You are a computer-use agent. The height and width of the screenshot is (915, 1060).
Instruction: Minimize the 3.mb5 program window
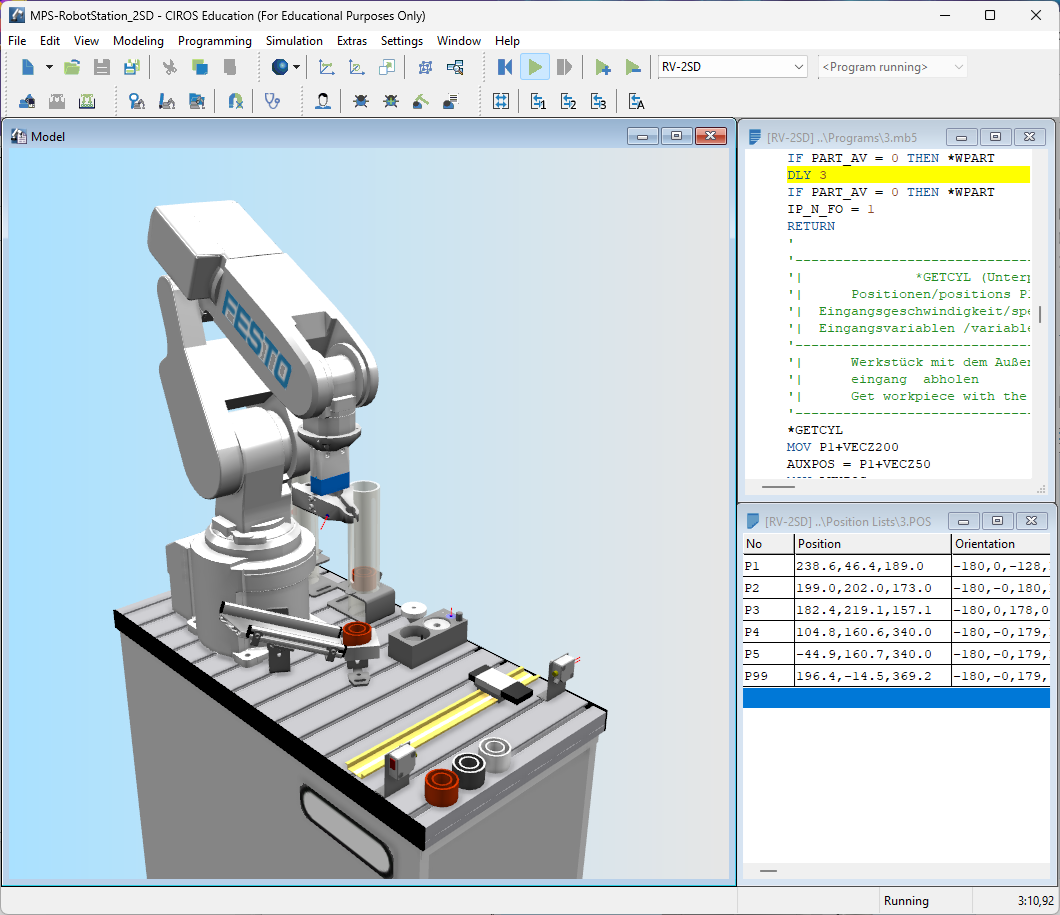[x=961, y=137]
